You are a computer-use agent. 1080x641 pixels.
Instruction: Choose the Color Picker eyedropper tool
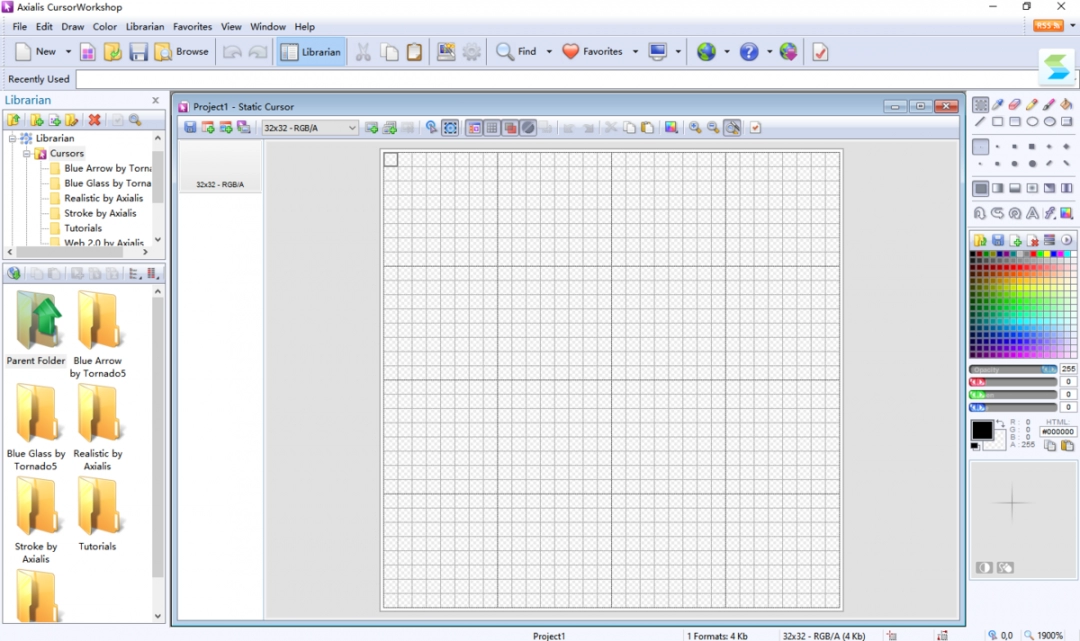coord(998,104)
